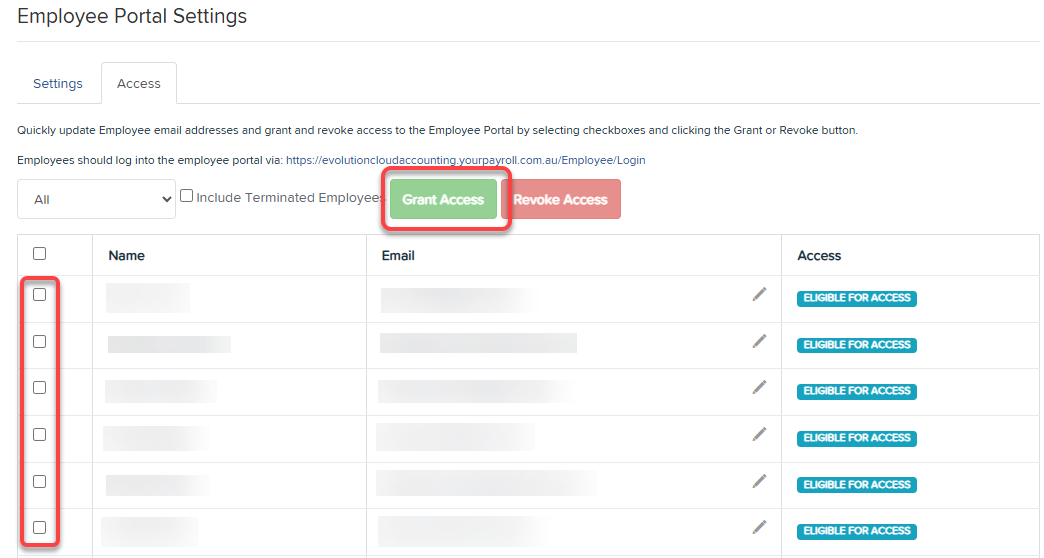Tick the select-all checkbox in the table header
The image size is (1044, 558).
tap(40, 254)
